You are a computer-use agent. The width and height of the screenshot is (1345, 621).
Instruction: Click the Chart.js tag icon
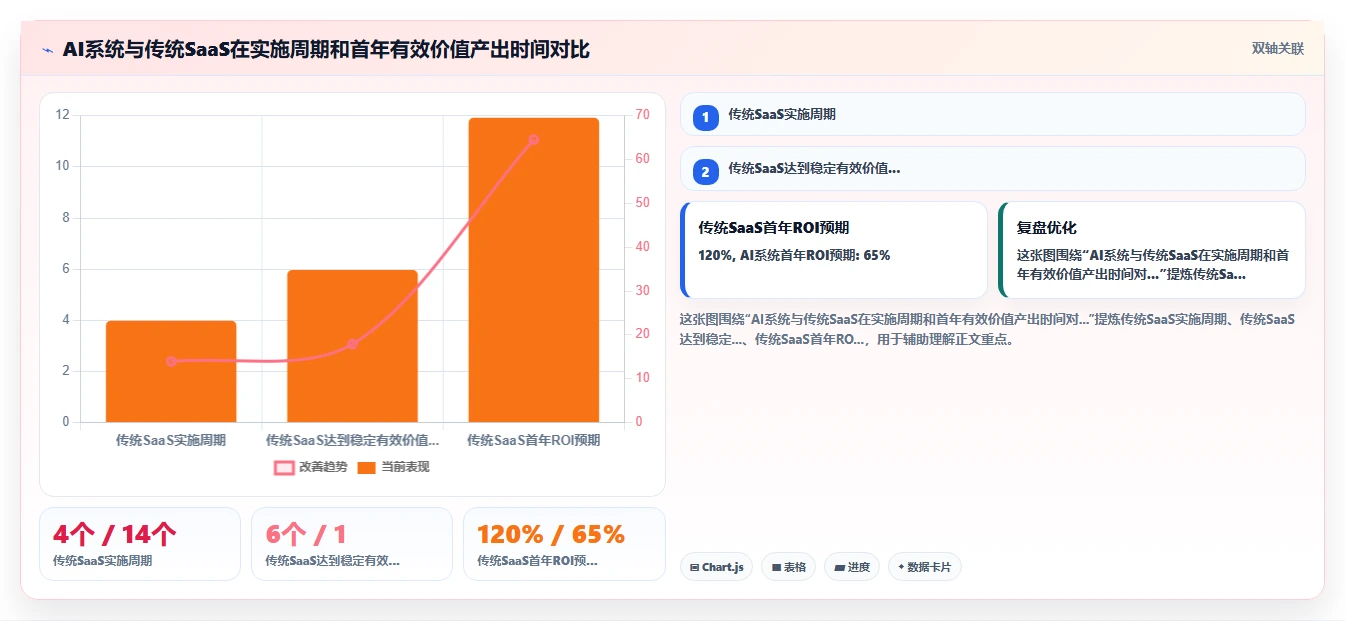[x=694, y=567]
